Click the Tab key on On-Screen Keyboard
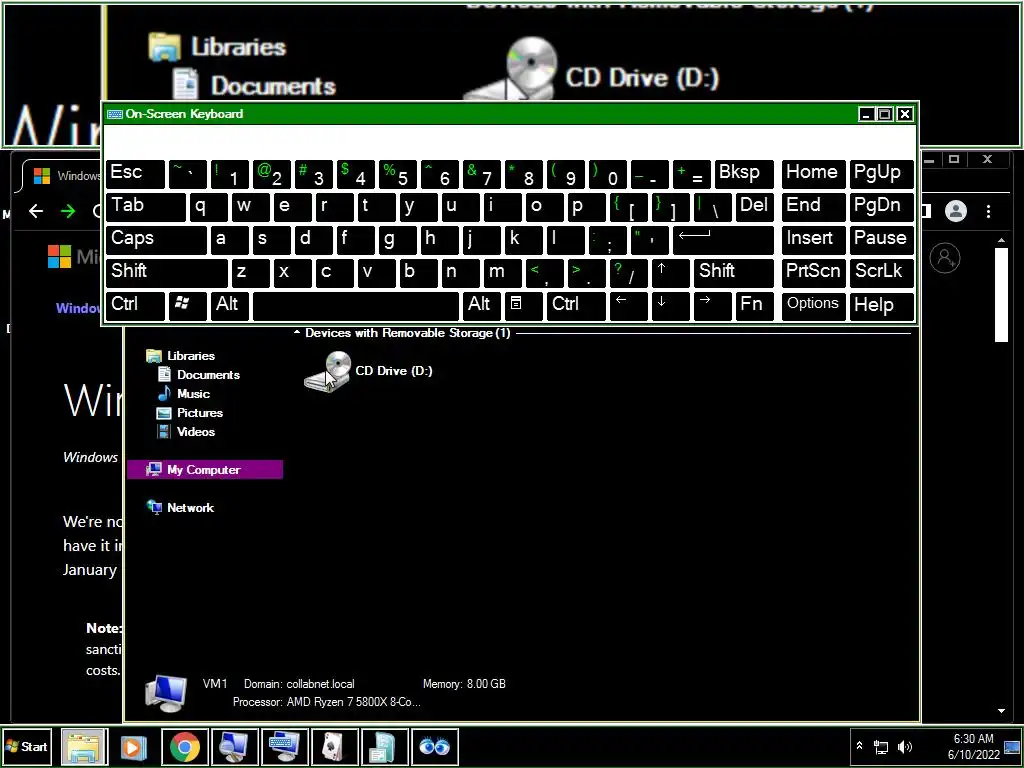The height and width of the screenshot is (768, 1024). click(146, 207)
